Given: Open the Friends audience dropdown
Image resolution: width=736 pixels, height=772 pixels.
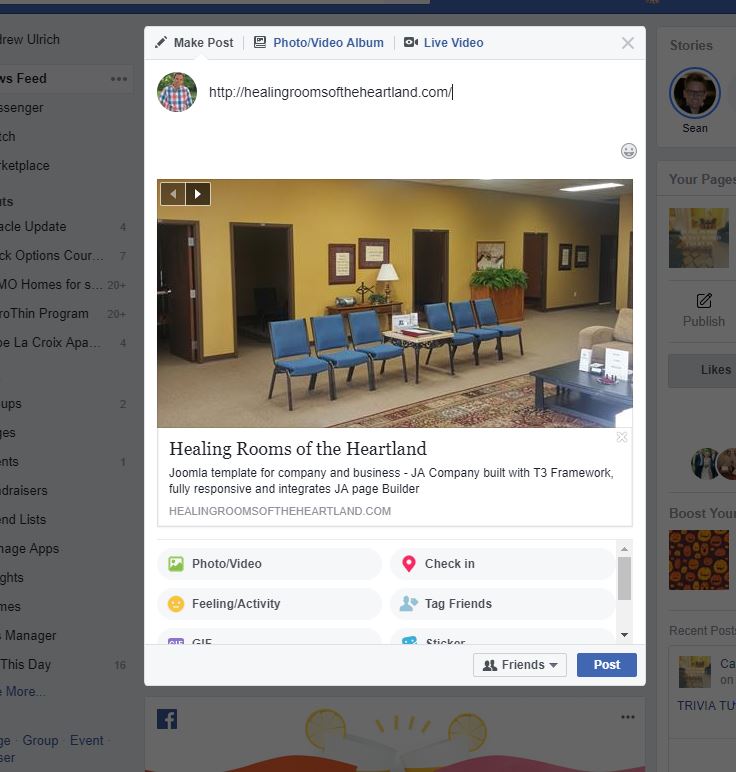Looking at the screenshot, I should tap(520, 665).
